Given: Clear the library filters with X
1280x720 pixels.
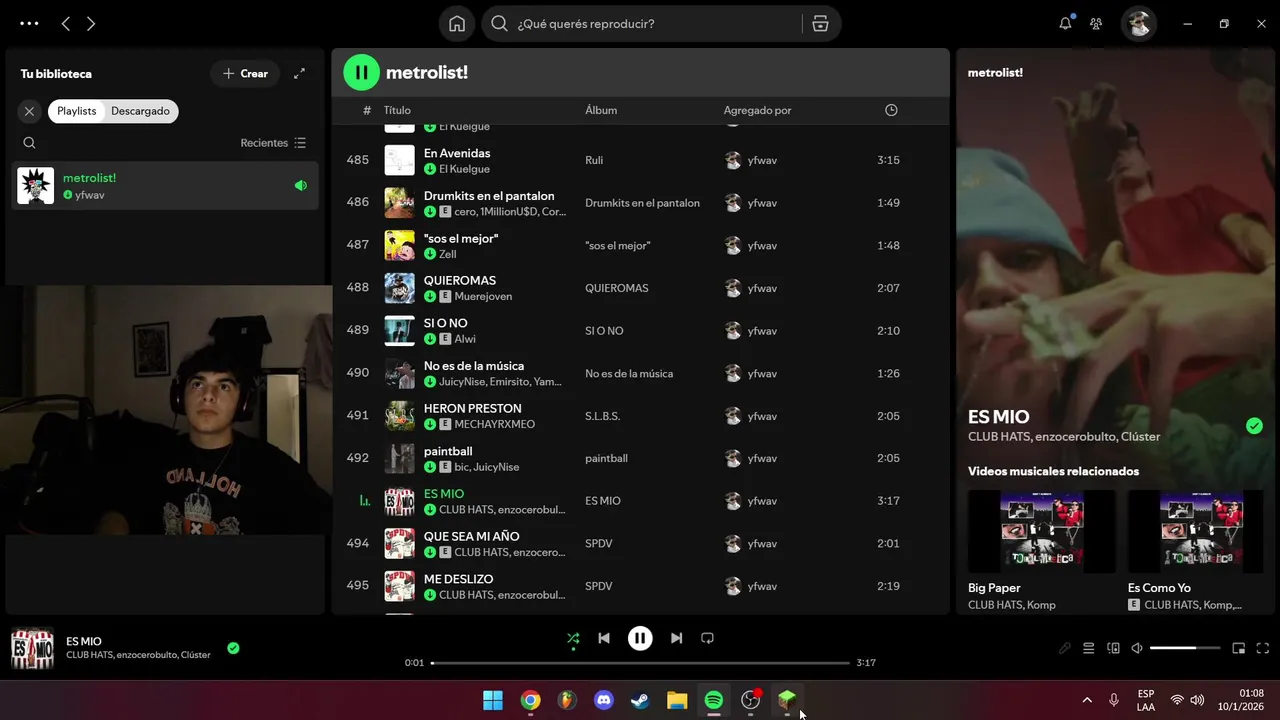Looking at the screenshot, I should coord(30,111).
